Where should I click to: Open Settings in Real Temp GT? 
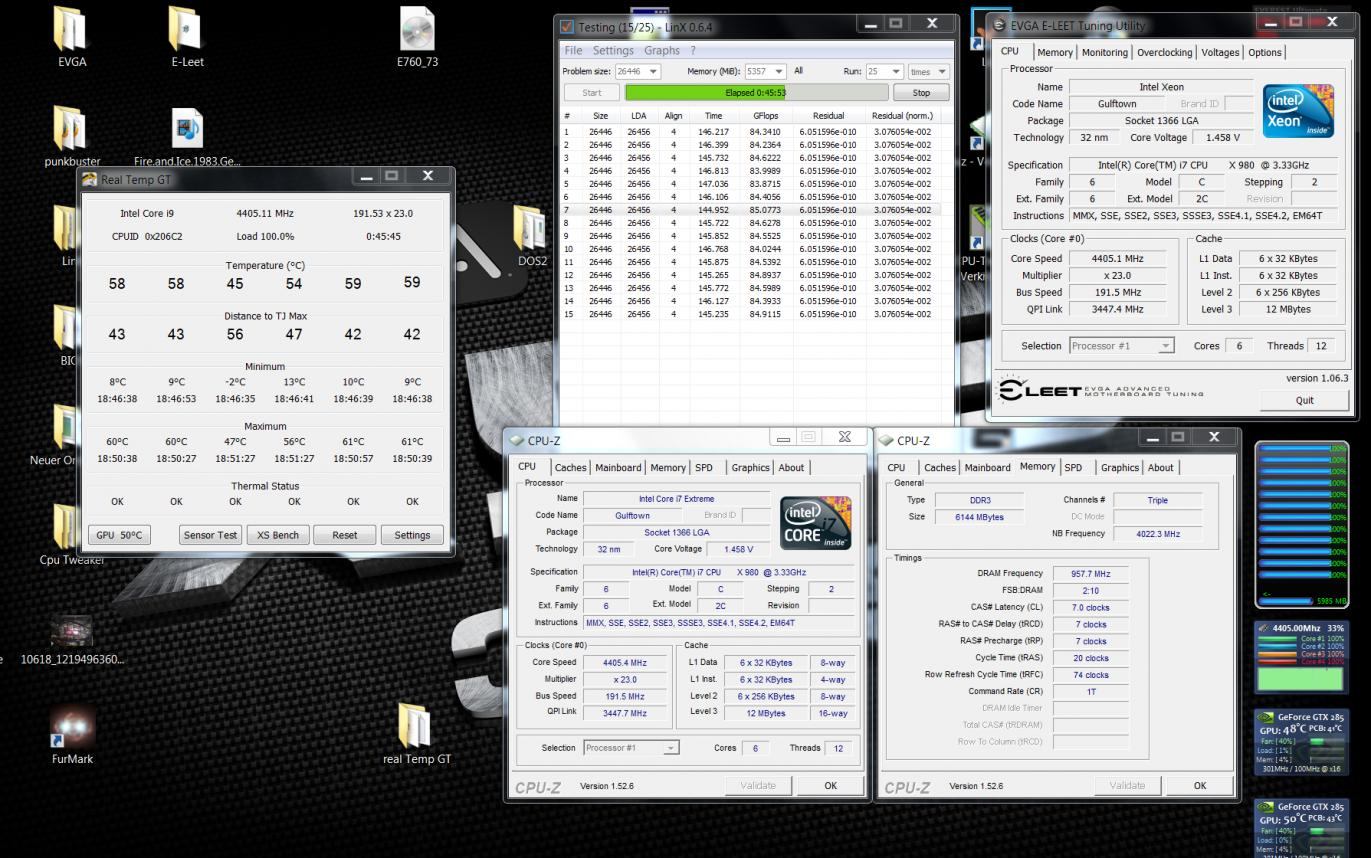pyautogui.click(x=411, y=535)
